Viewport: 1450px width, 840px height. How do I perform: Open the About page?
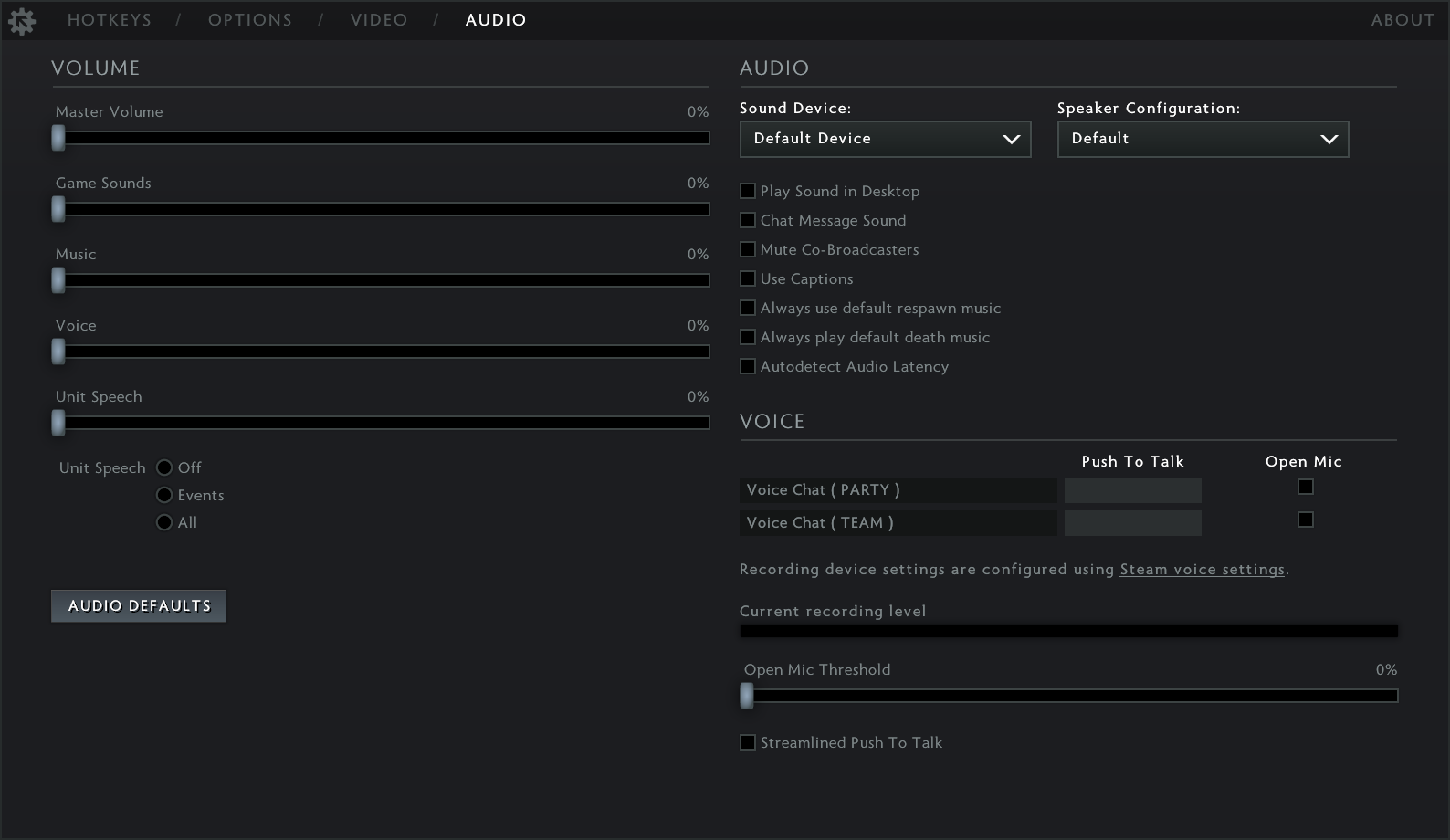coord(1403,20)
